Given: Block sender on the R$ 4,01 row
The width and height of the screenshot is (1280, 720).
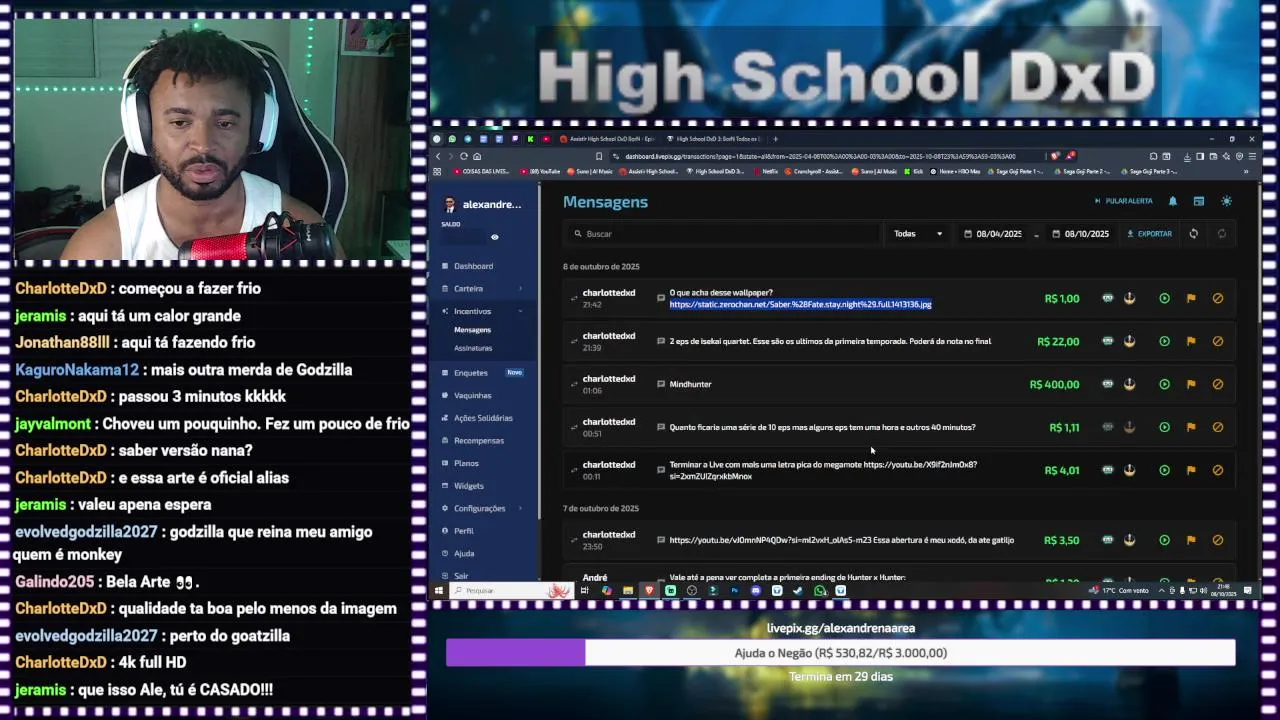Looking at the screenshot, I should [1218, 470].
